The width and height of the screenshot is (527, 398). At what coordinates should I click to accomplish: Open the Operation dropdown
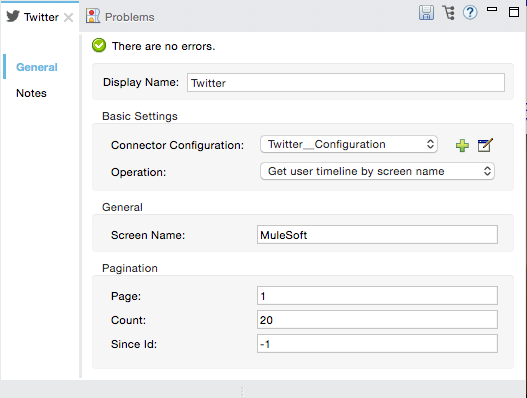click(x=377, y=171)
